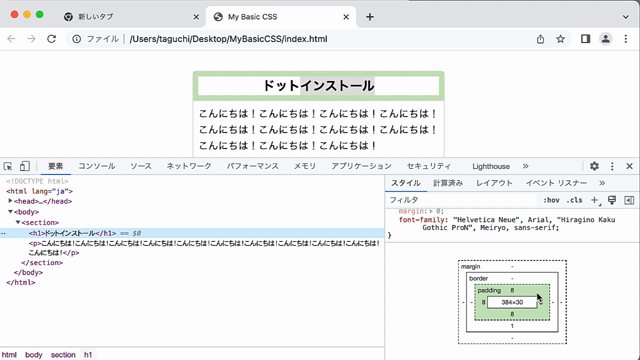This screenshot has height=360, width=640.
Task: Go forward to the next page
Action: pyautogui.click(x=31, y=39)
